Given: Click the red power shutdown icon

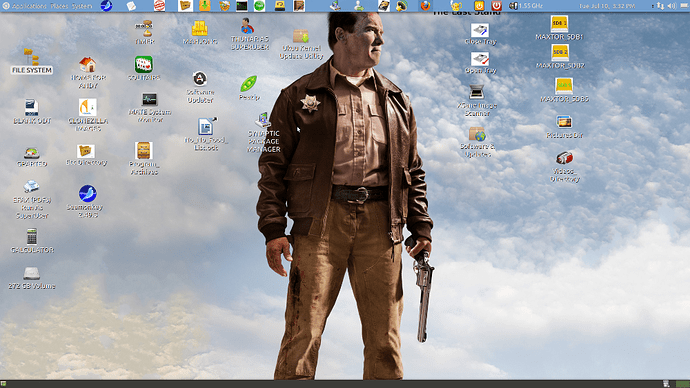Looking at the screenshot, I should click(x=496, y=6).
